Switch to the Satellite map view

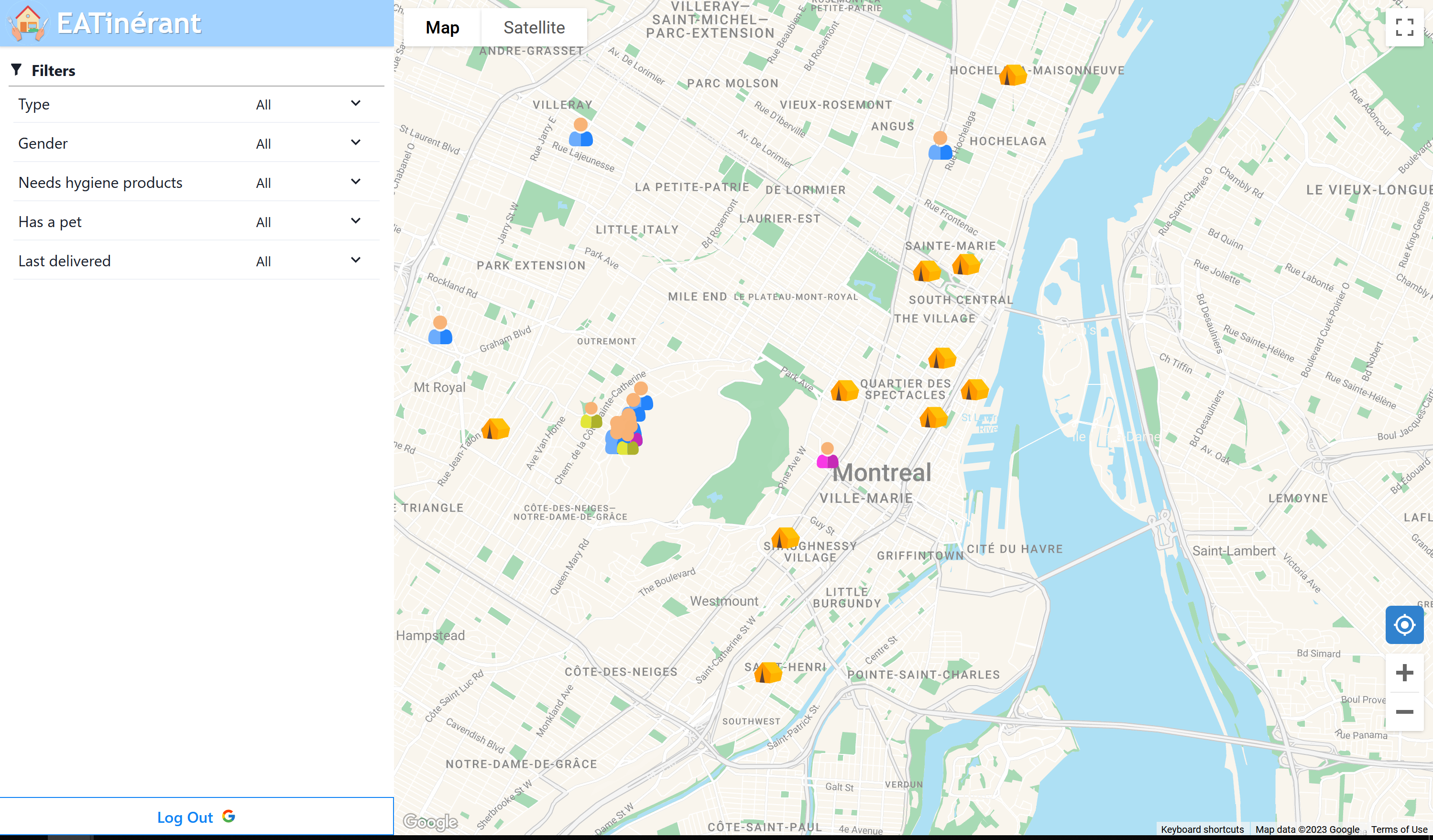(534, 27)
